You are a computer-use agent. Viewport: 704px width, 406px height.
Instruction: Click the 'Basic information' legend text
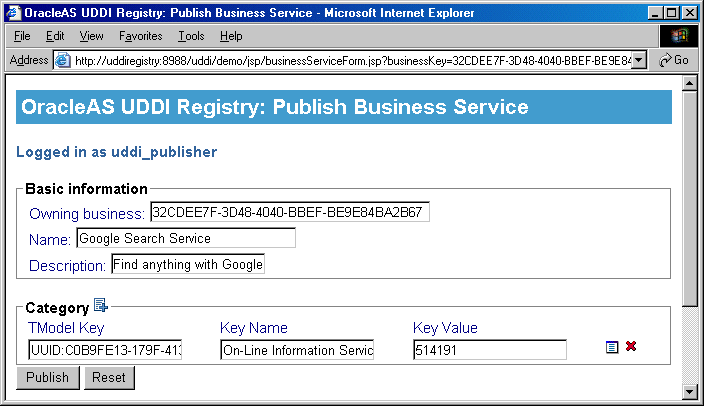point(86,189)
